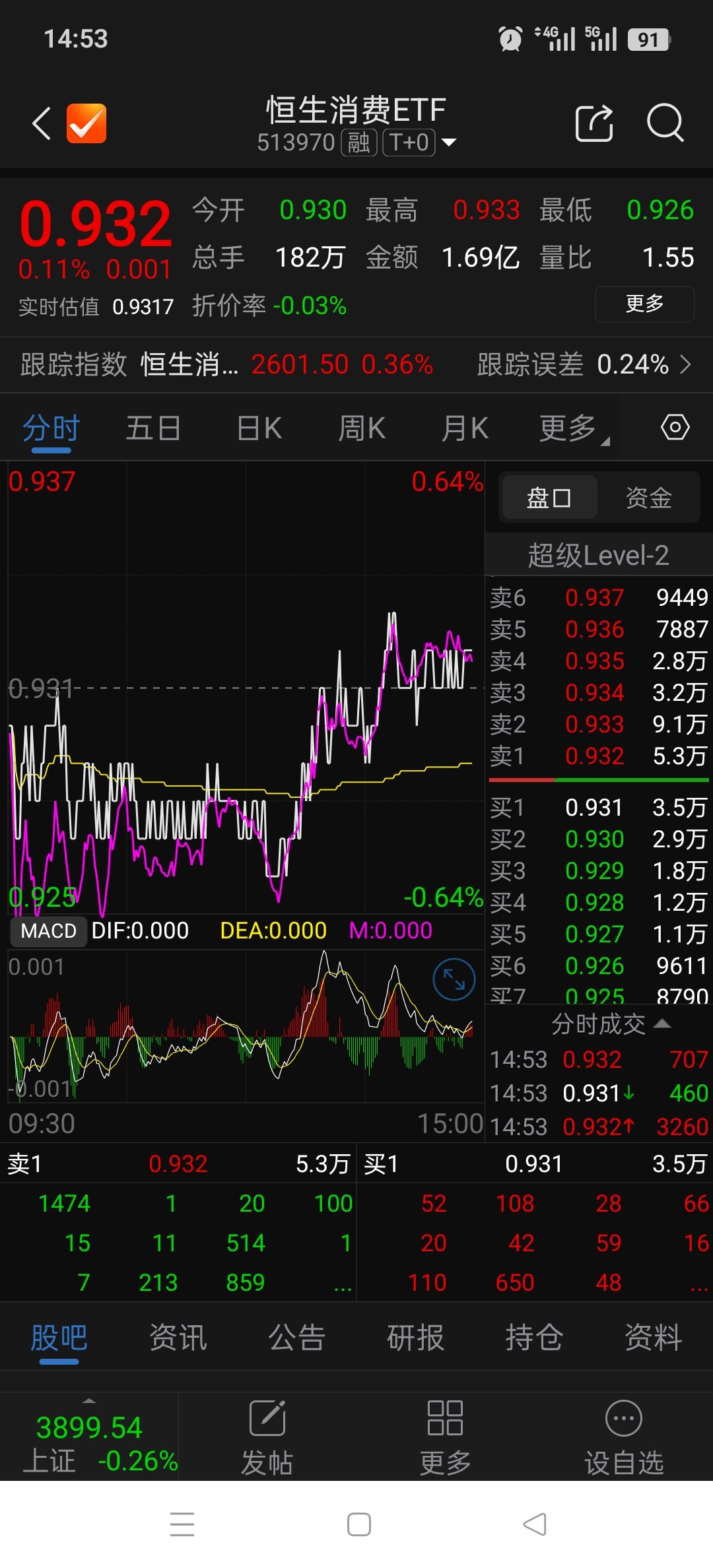
Task: Expand 上证 index bar arrow
Action: point(89,1400)
